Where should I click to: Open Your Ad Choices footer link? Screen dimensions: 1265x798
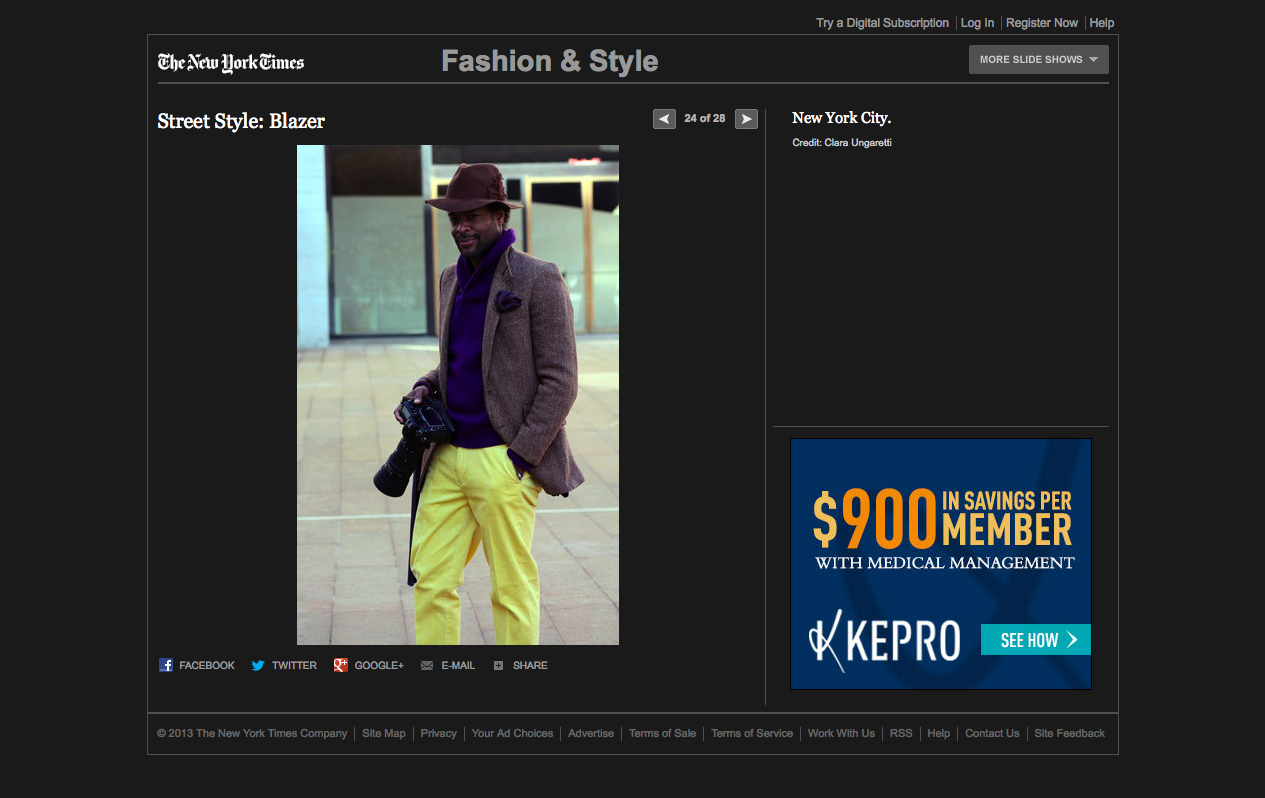(512, 733)
